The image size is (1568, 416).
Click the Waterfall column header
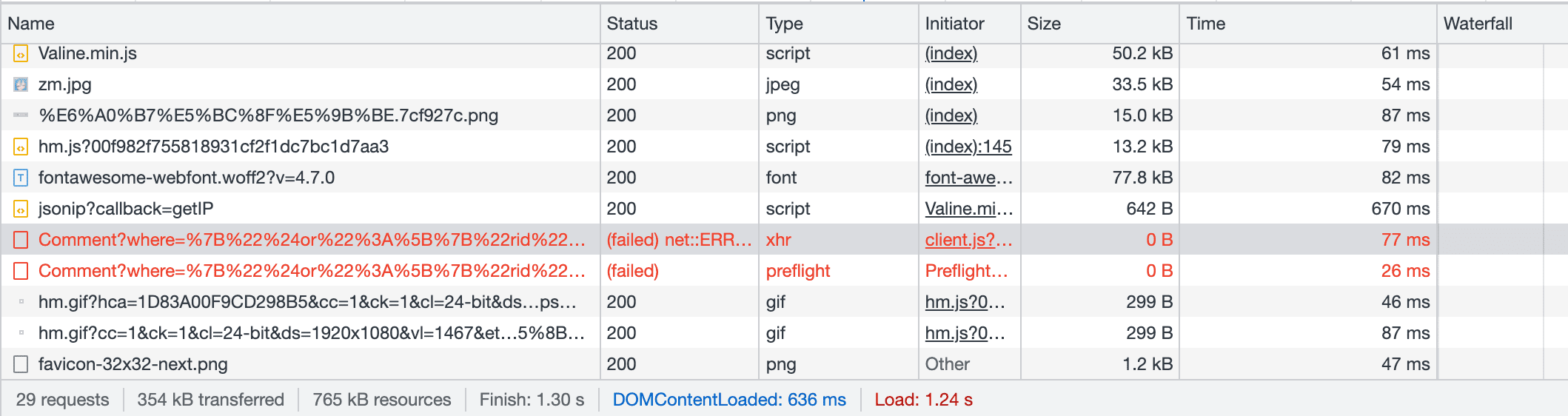(x=1477, y=24)
